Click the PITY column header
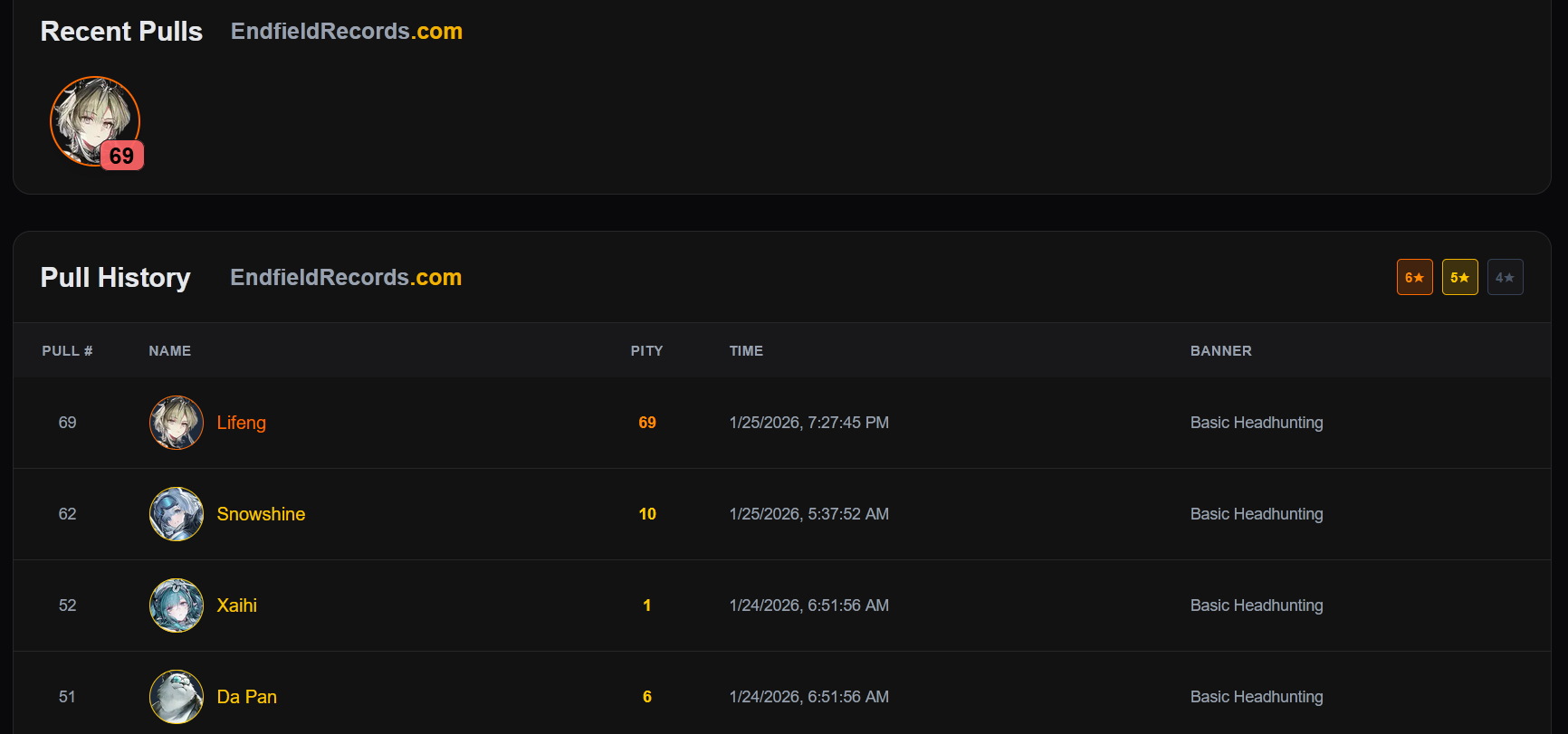This screenshot has width=1568, height=734. click(647, 350)
